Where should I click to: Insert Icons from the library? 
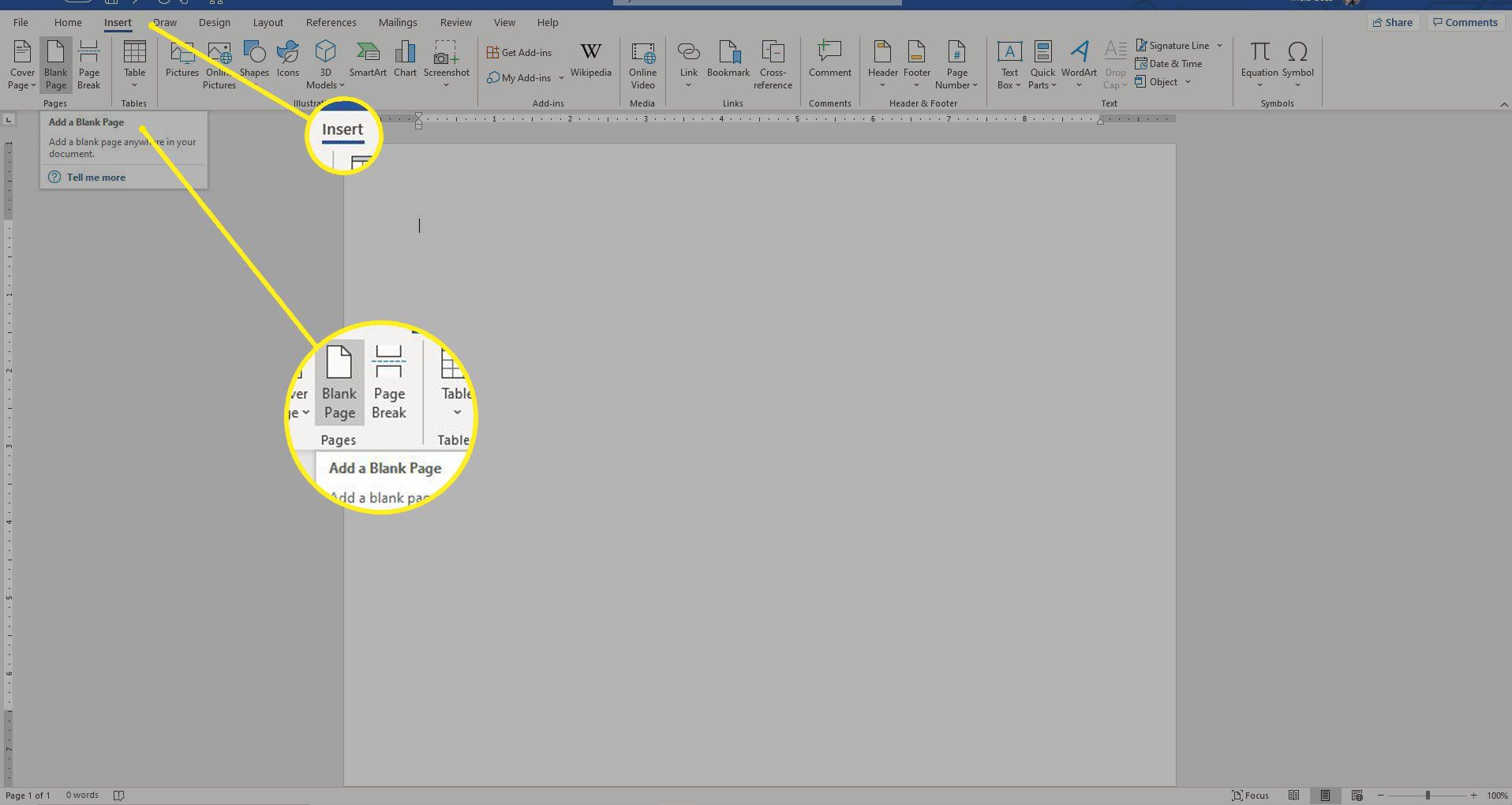pyautogui.click(x=288, y=61)
